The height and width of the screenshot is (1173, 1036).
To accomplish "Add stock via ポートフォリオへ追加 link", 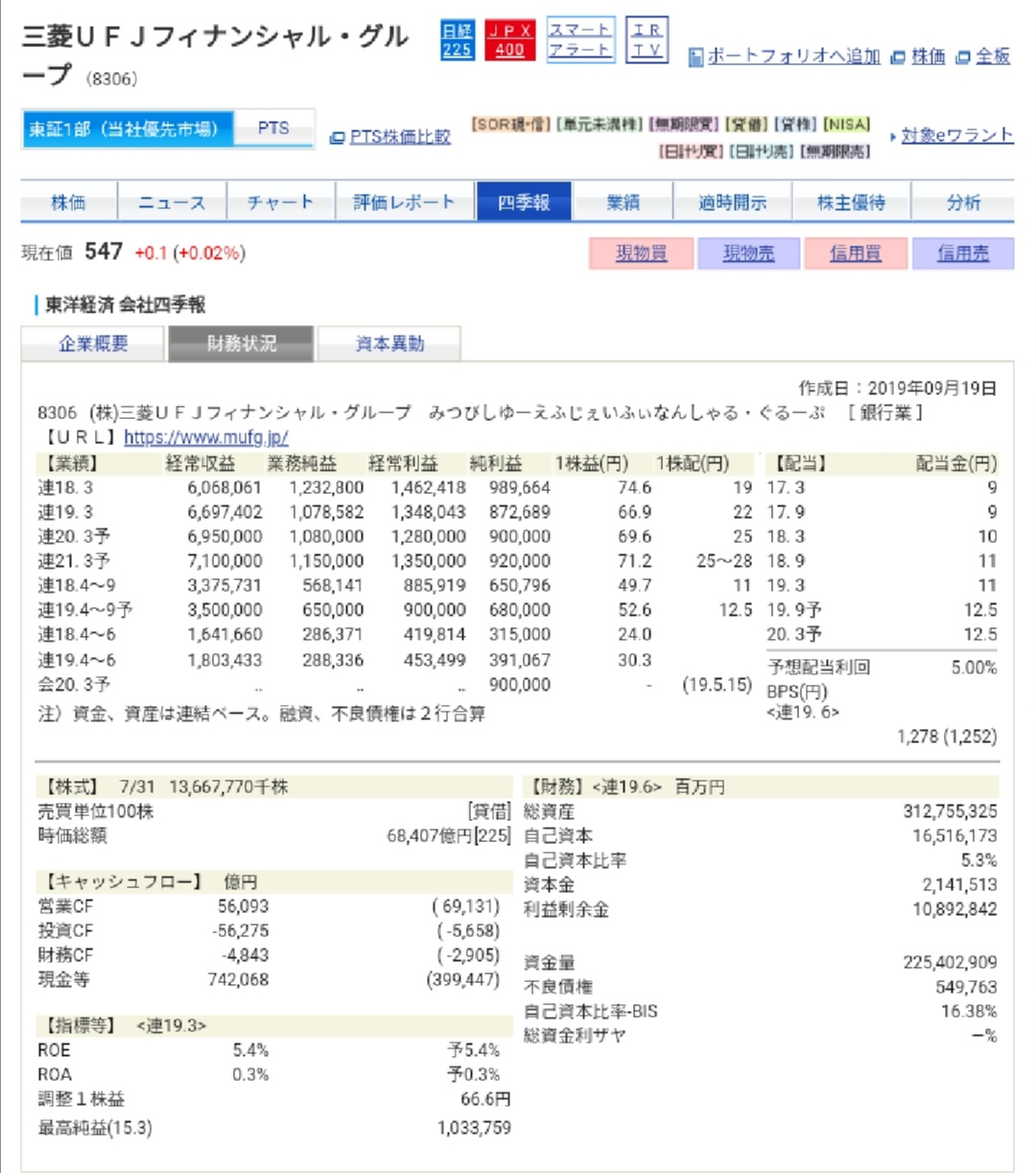I will pyautogui.click(x=793, y=57).
